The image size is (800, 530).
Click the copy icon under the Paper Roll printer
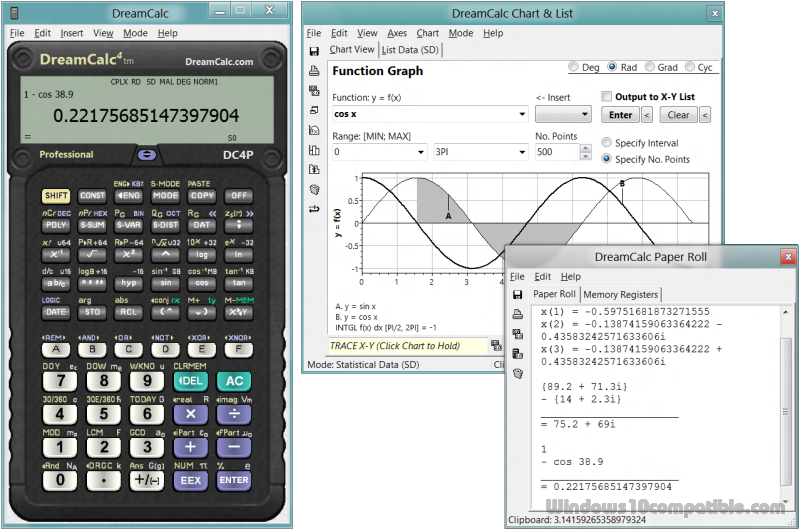pyautogui.click(x=517, y=334)
